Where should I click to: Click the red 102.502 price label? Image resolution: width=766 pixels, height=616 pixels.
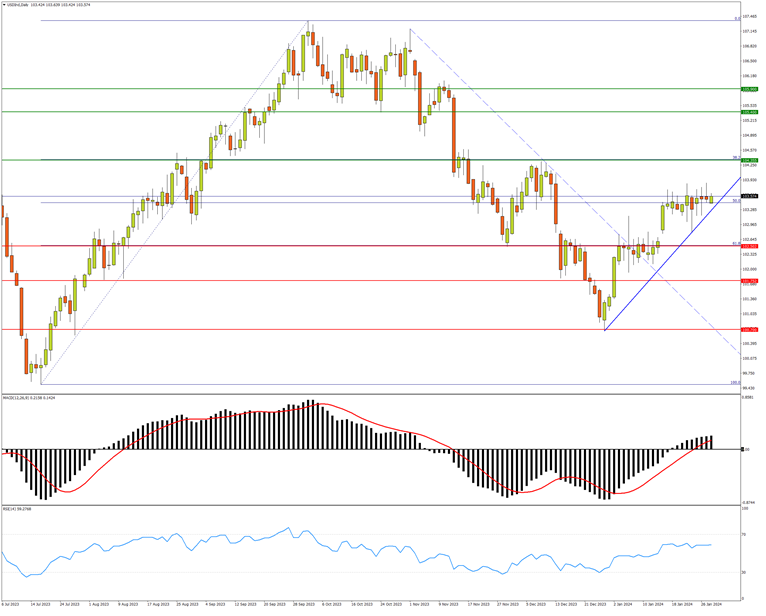[x=749, y=246]
